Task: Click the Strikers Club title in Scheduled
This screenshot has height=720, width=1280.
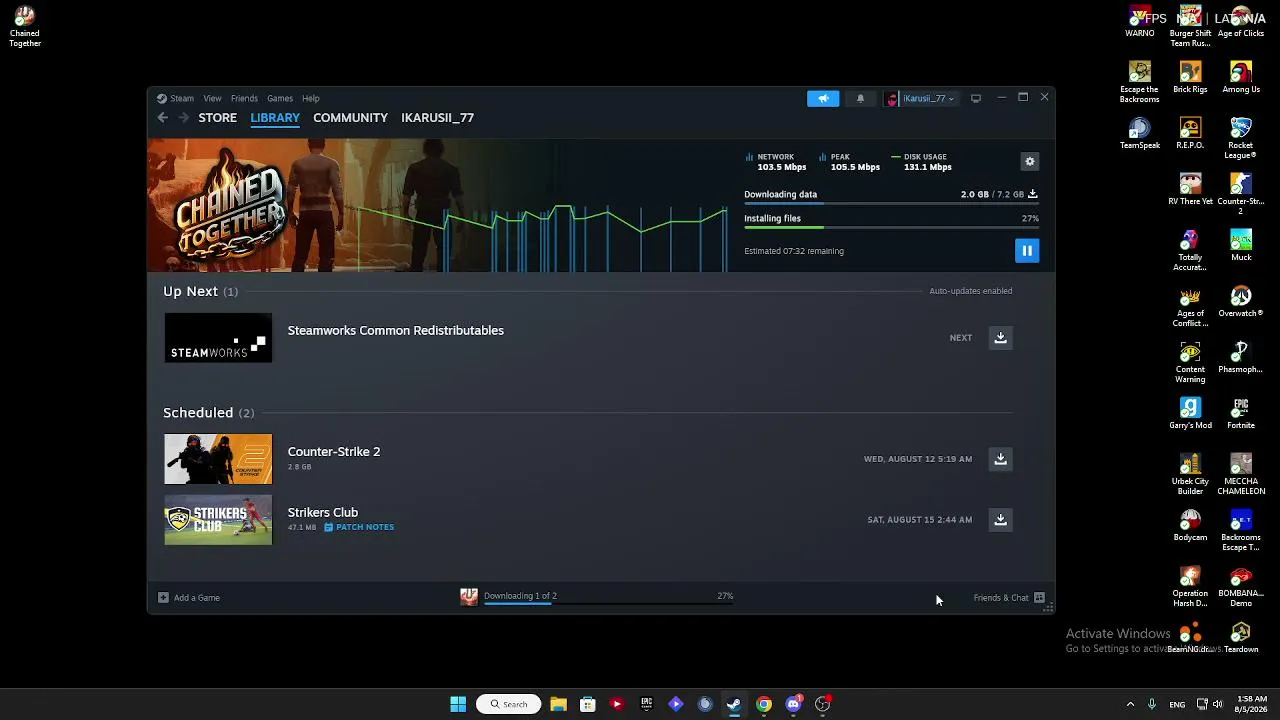Action: (x=323, y=513)
